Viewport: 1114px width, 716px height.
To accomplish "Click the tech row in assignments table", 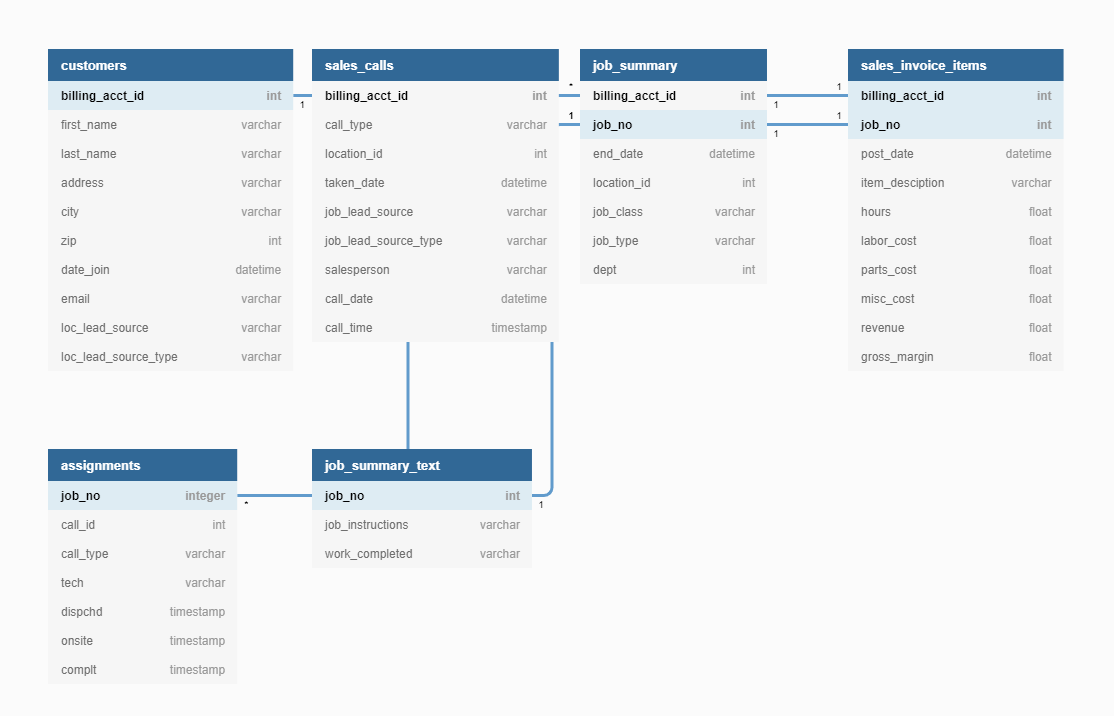I will point(142,583).
